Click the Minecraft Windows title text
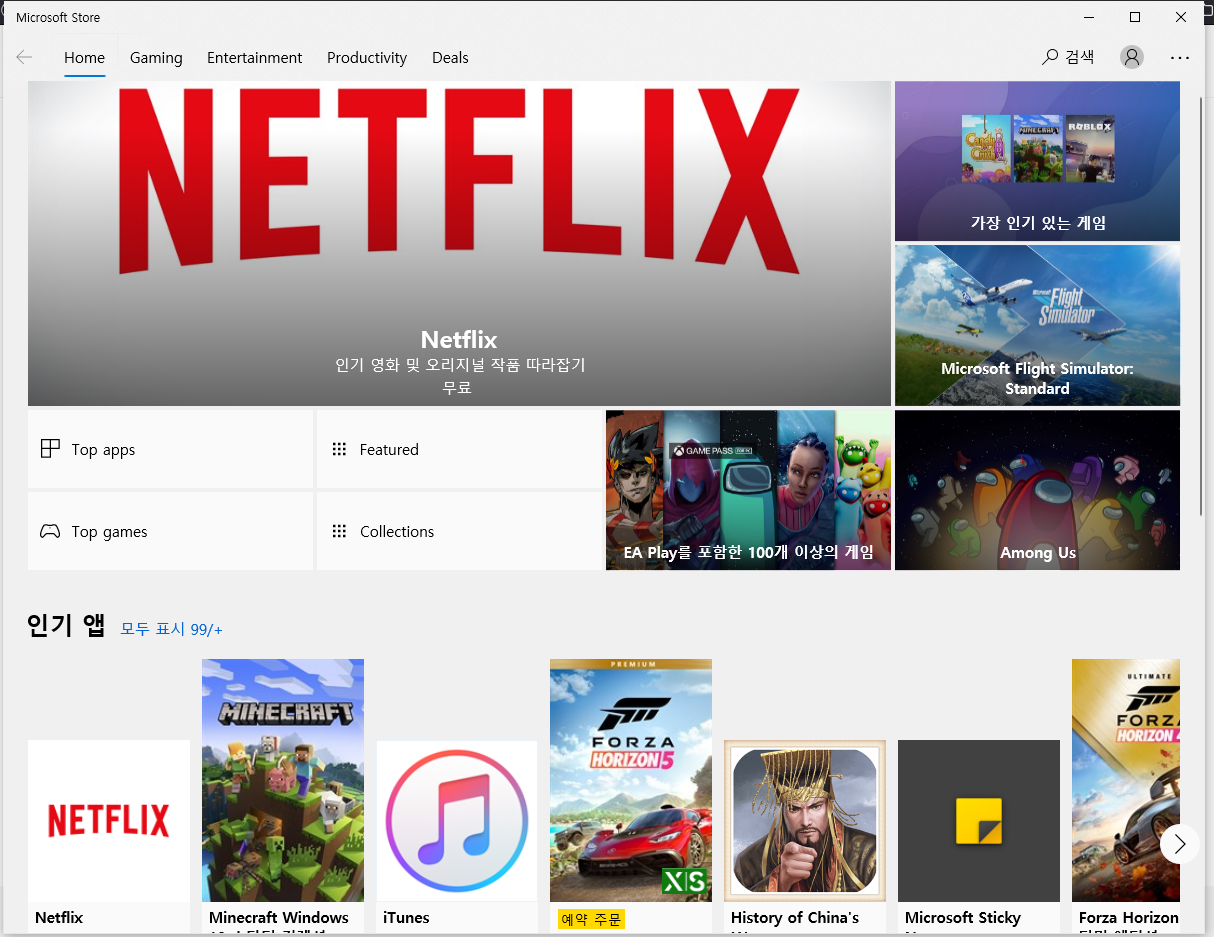Screen dimensions: 1214x937 (279, 917)
